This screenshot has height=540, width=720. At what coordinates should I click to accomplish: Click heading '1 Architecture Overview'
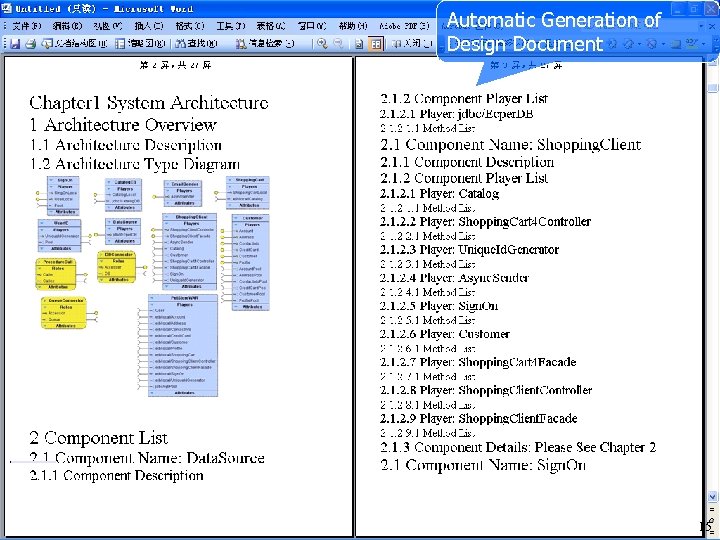click(123, 124)
